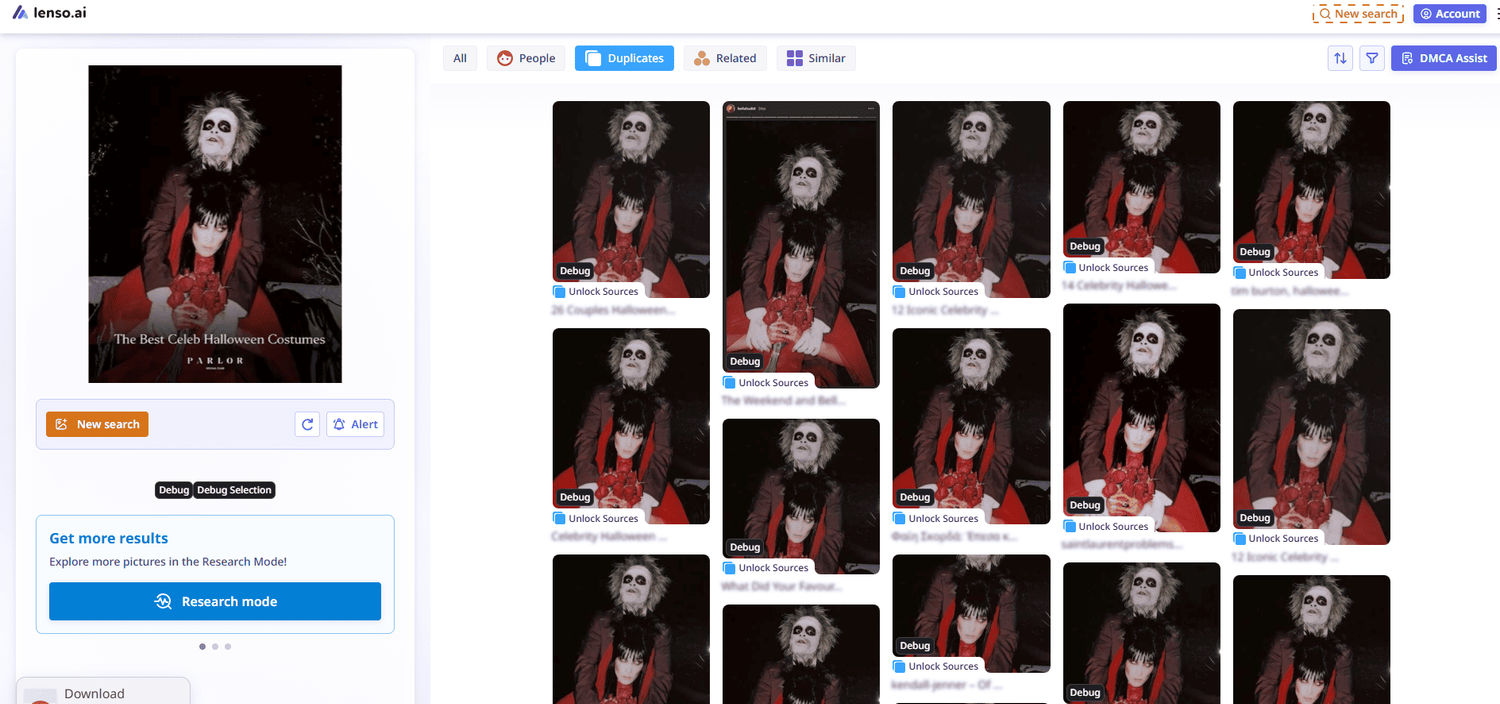Open 'The Weekend and Bell...' result image

pyautogui.click(x=801, y=244)
